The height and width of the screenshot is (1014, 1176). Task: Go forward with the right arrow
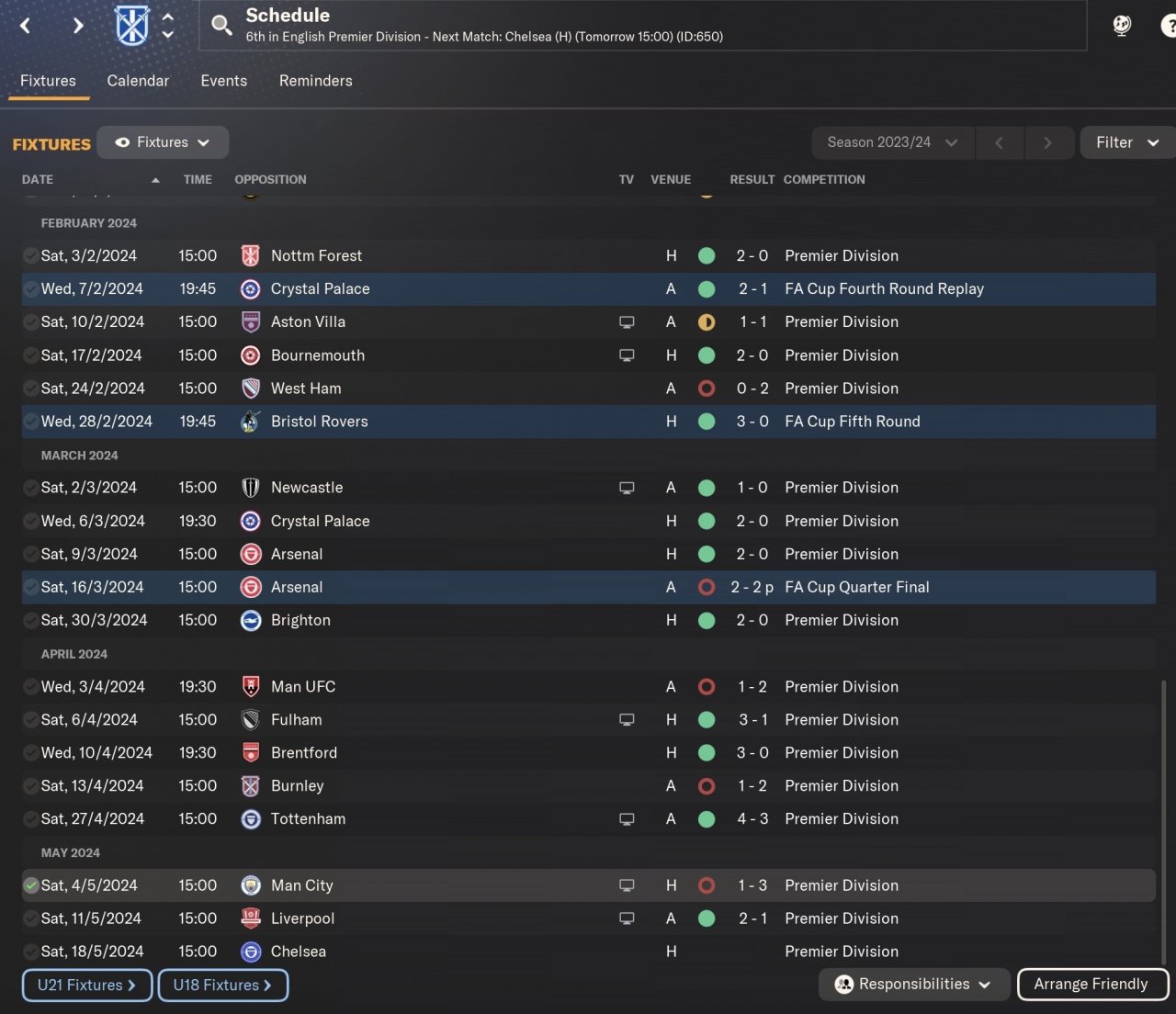point(78,26)
